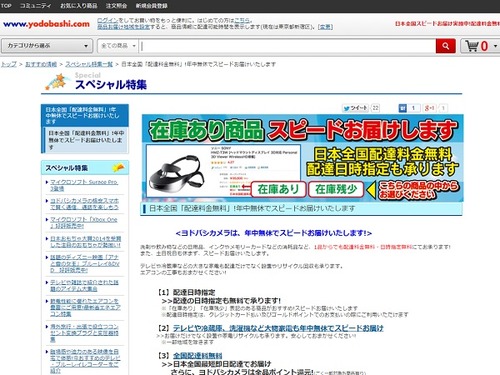Image resolution: width=500 pixels, height=375 pixels.
Task: Open the マイクロソフト Surface Pro sidebar link
Action: [84, 185]
